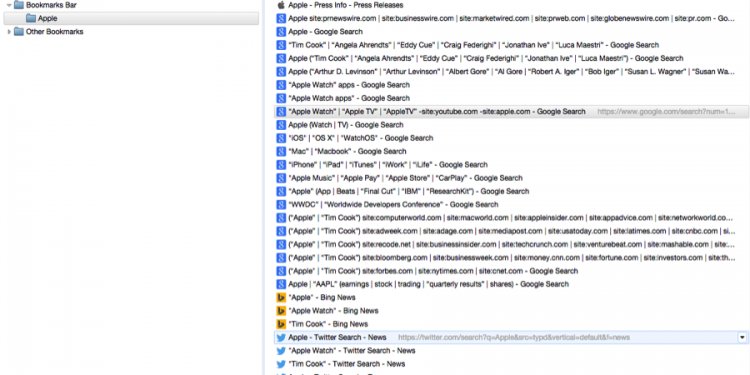This screenshot has width=750, height=375.
Task: Open dropdown arrow on Apple Twitter Search row
Action: pos(742,337)
